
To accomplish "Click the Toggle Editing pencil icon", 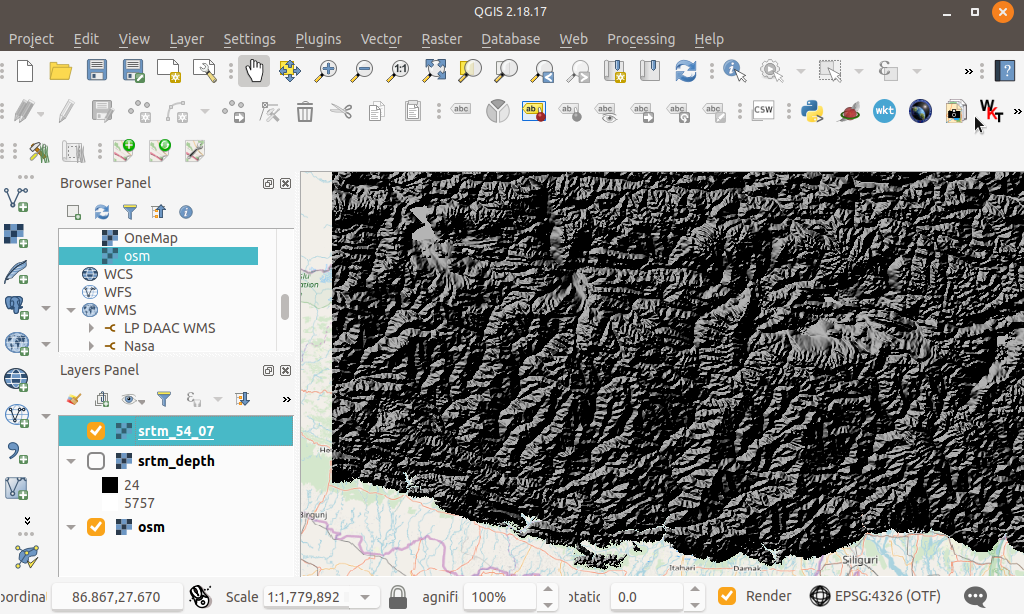I will [x=66, y=112].
